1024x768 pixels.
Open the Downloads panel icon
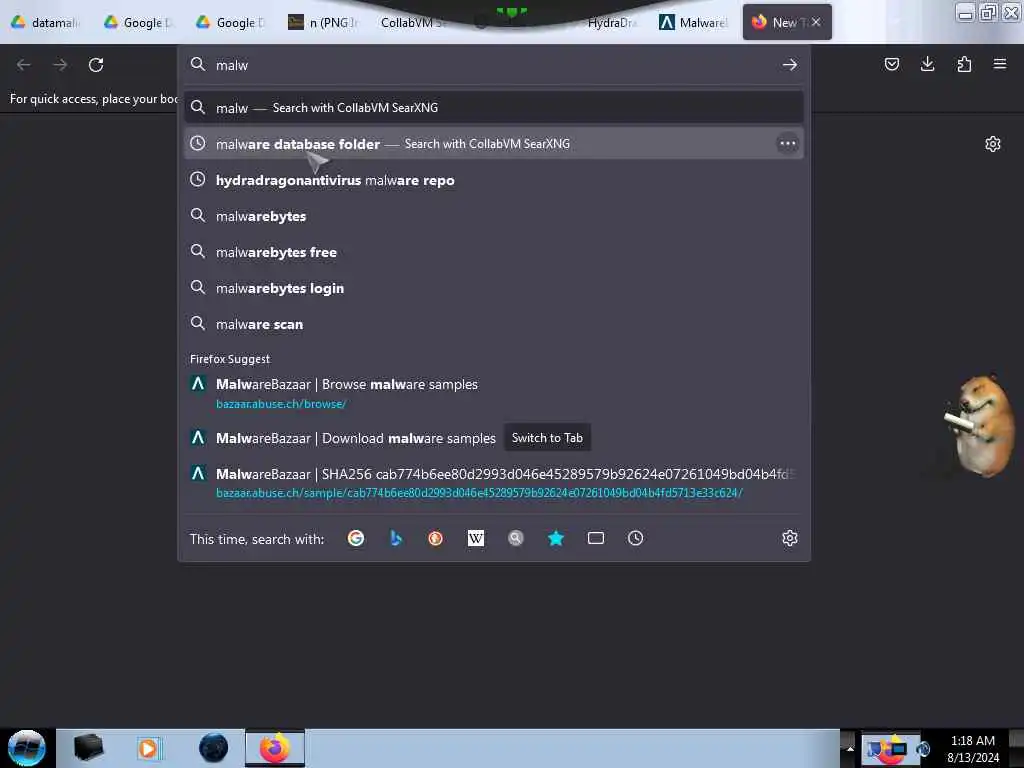tap(927, 64)
